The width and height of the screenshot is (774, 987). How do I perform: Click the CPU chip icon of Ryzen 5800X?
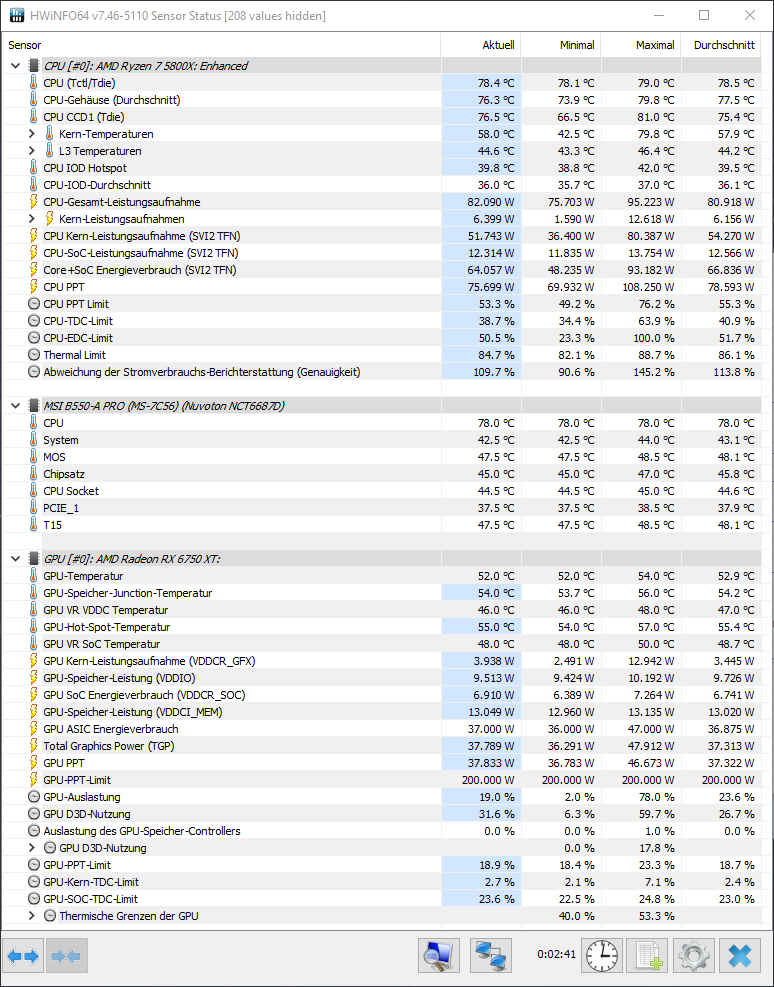click(x=34, y=65)
